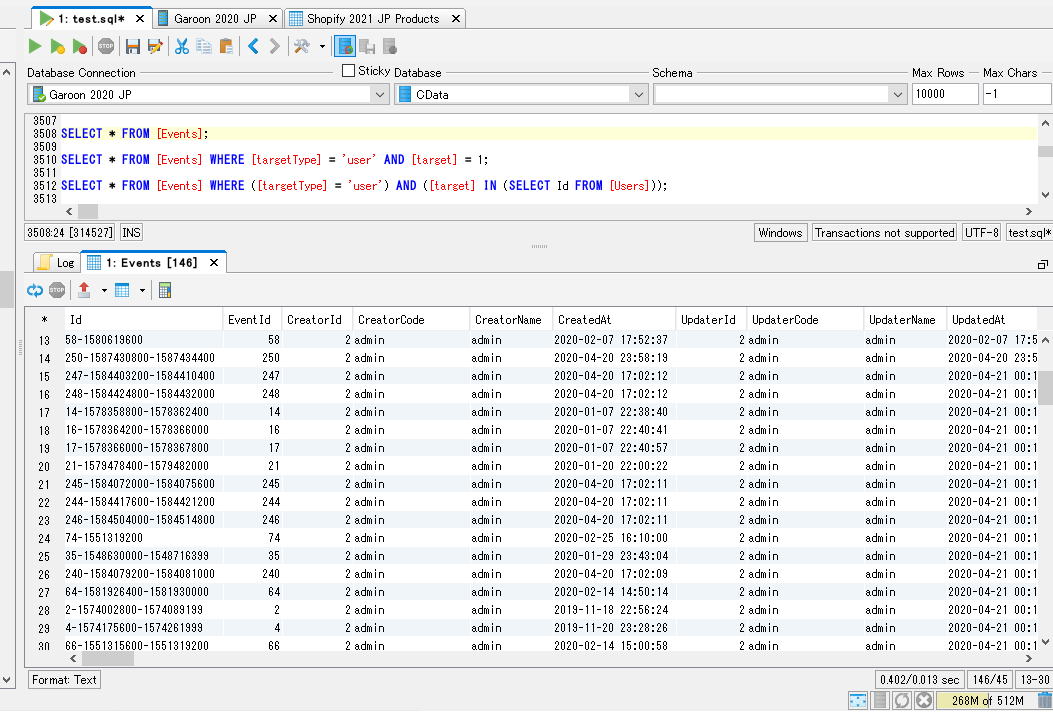
Task: Open the calculator icon in results toolbar
Action: 165,290
